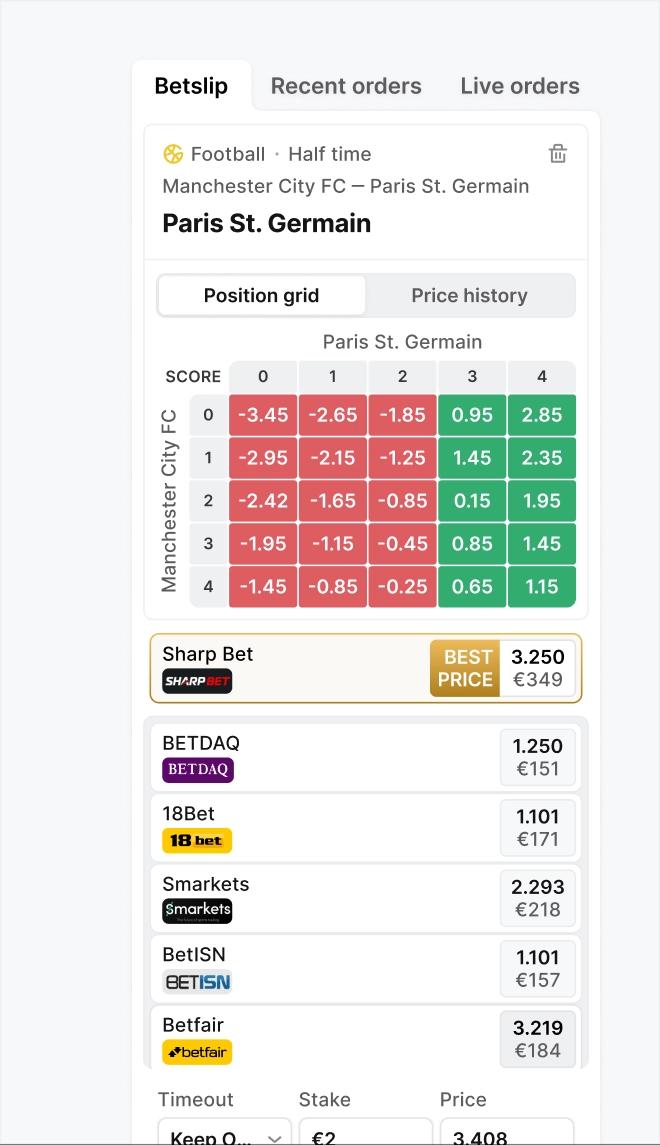Click the Smarkets bookmaker logo
660x1145 pixels.
tap(197, 911)
